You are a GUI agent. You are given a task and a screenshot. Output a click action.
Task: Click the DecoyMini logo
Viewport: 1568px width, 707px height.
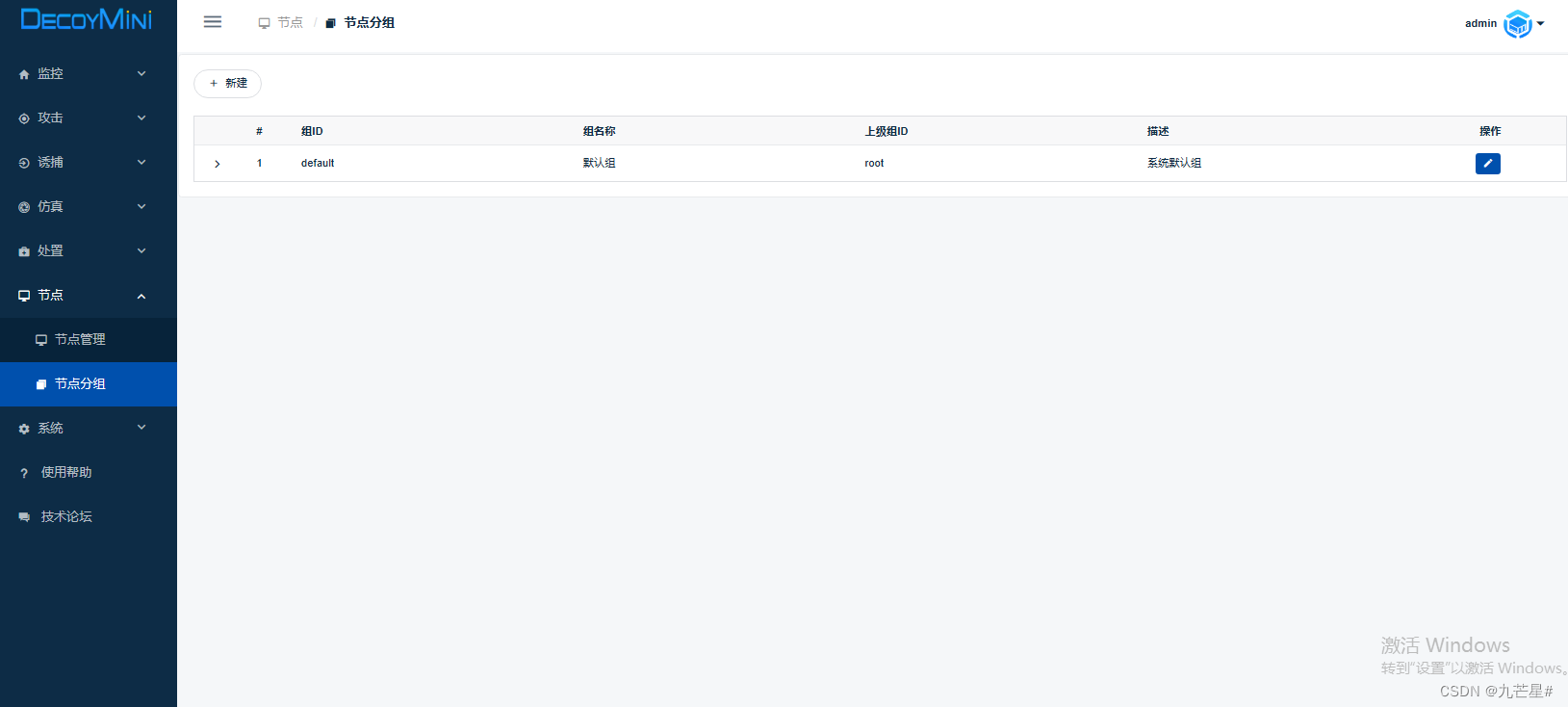pyautogui.click(x=87, y=19)
